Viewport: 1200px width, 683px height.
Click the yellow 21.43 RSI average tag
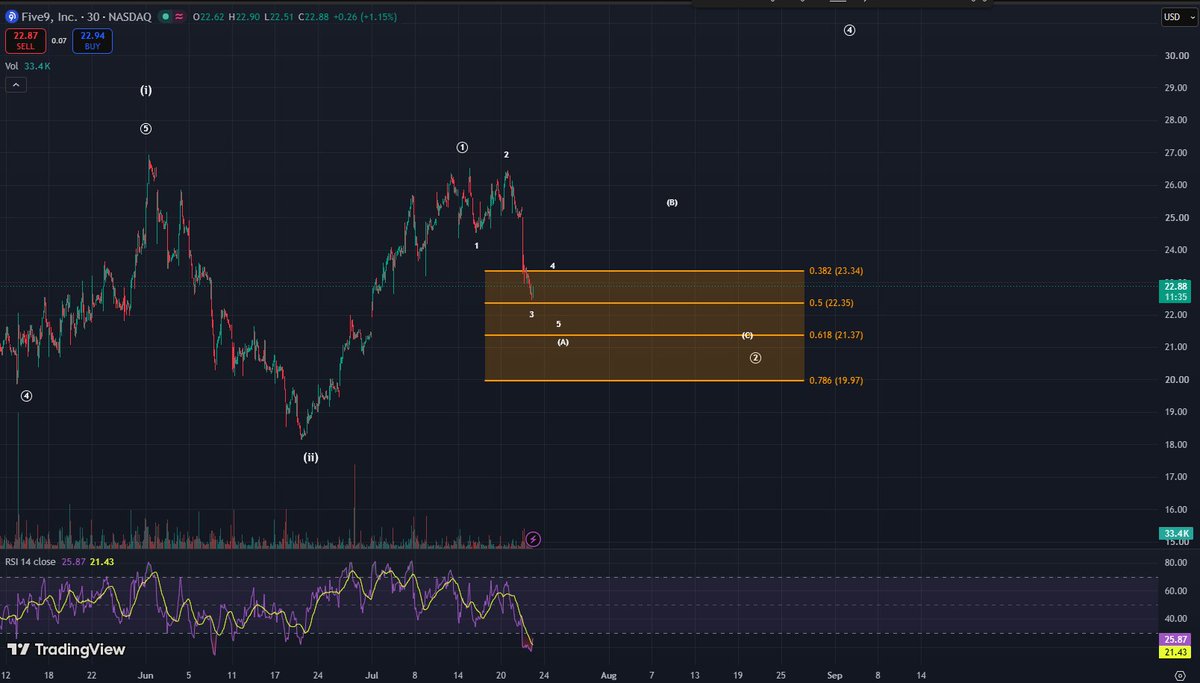1174,651
